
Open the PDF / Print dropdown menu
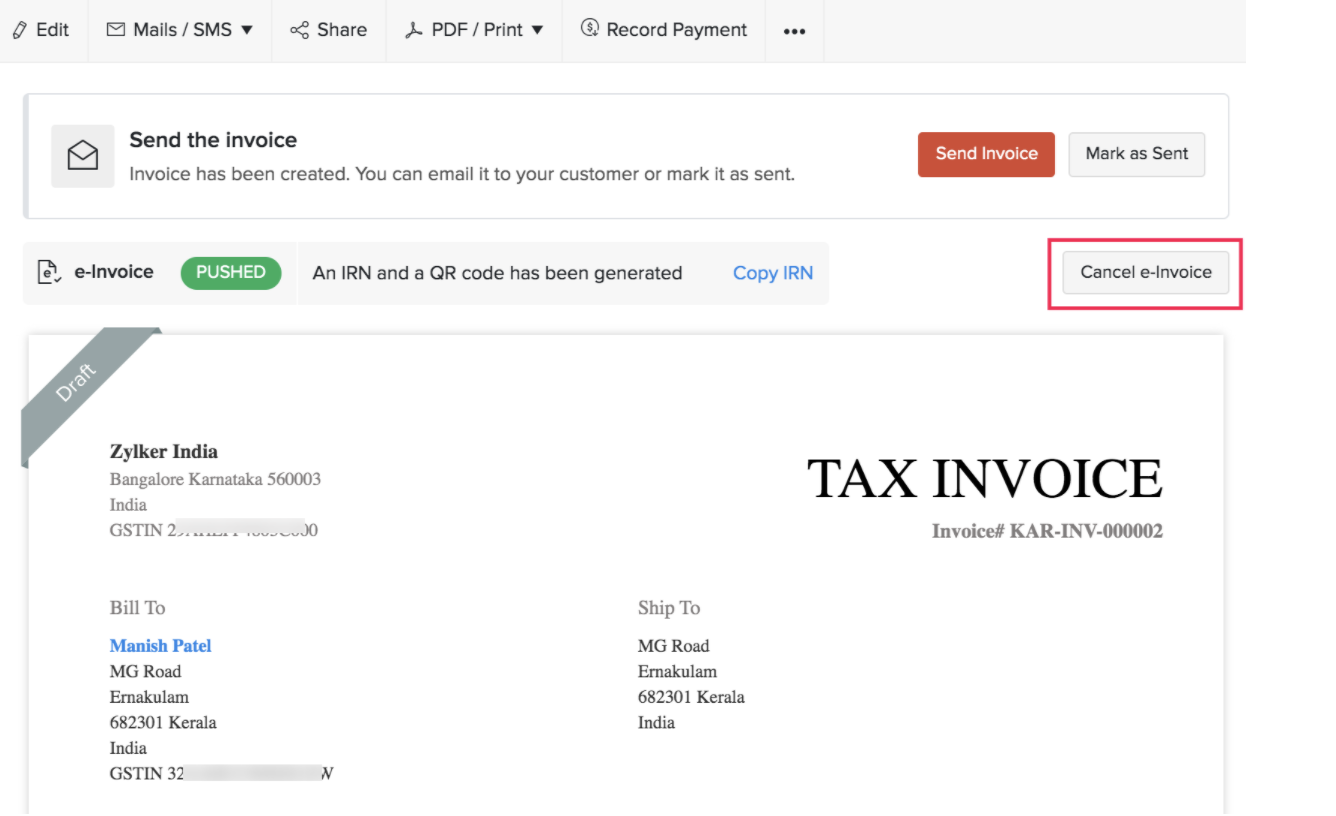(537, 29)
